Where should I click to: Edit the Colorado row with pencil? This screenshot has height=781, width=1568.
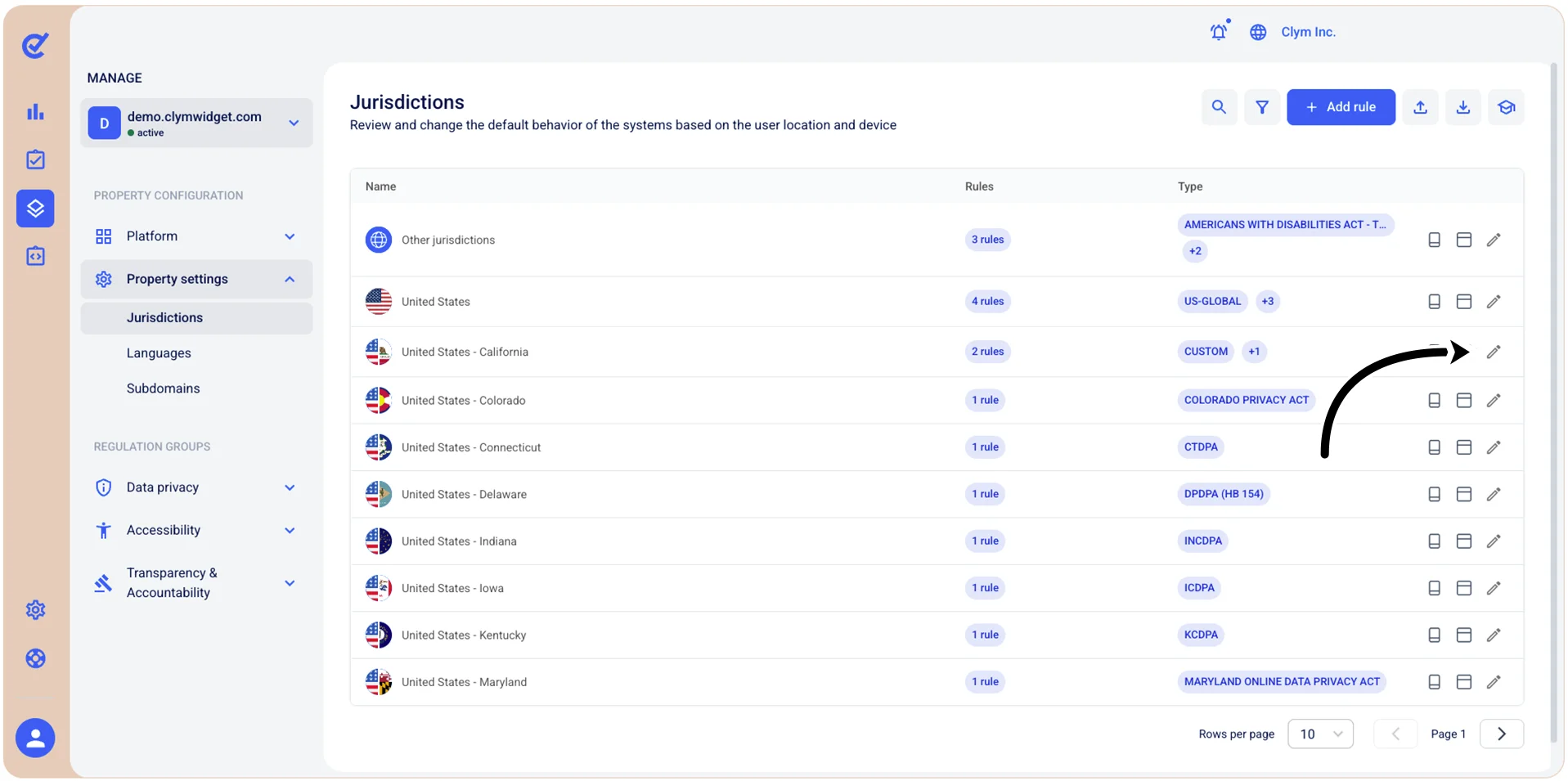click(1494, 401)
